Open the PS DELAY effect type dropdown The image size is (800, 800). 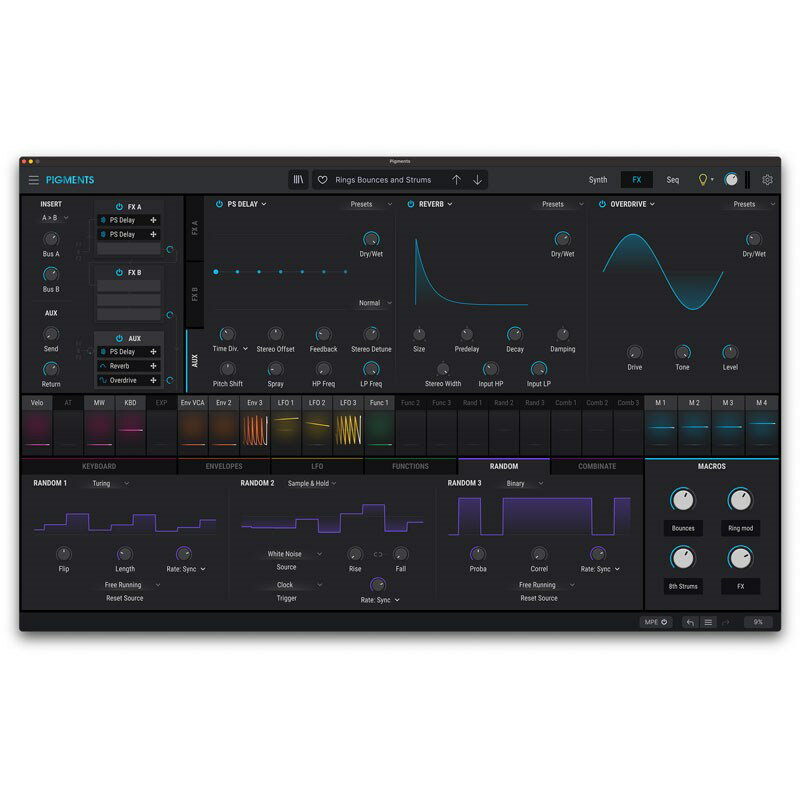[x=247, y=204]
